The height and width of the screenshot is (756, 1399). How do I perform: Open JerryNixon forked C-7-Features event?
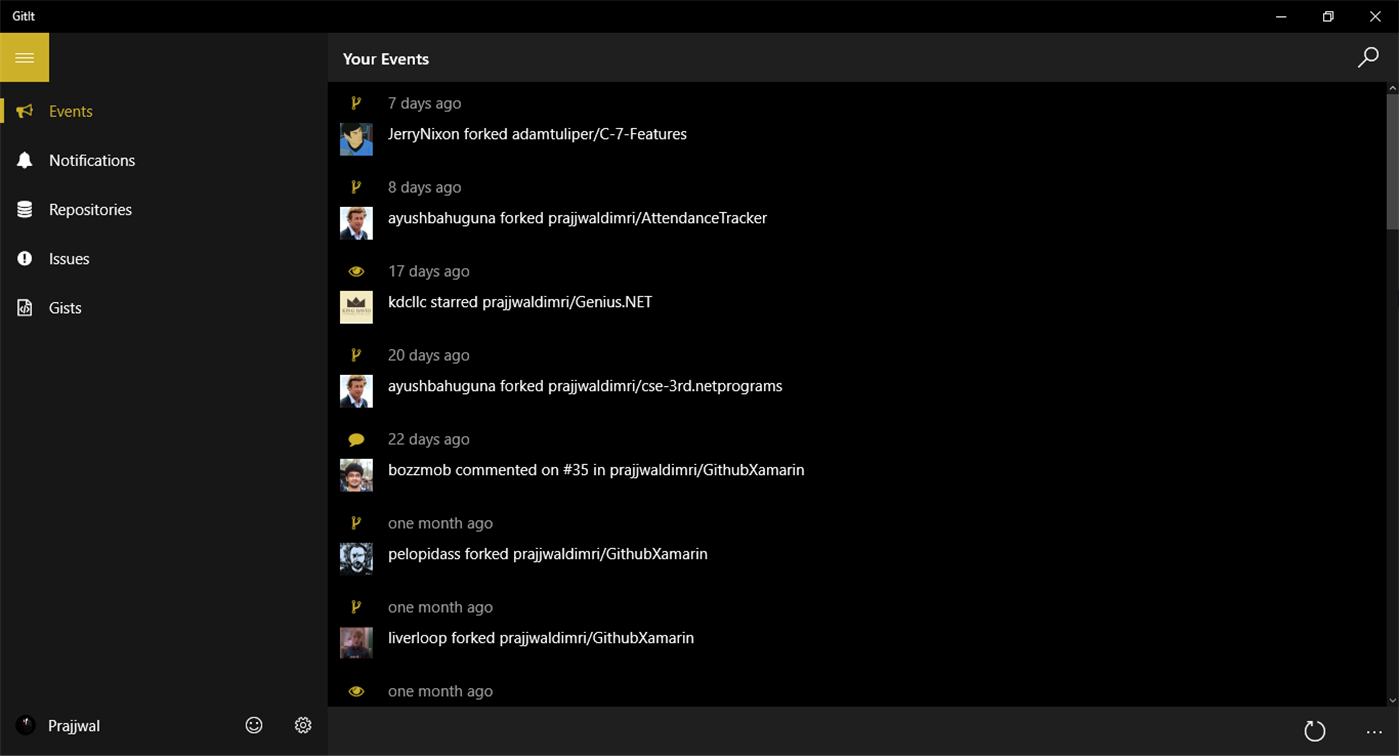click(537, 134)
